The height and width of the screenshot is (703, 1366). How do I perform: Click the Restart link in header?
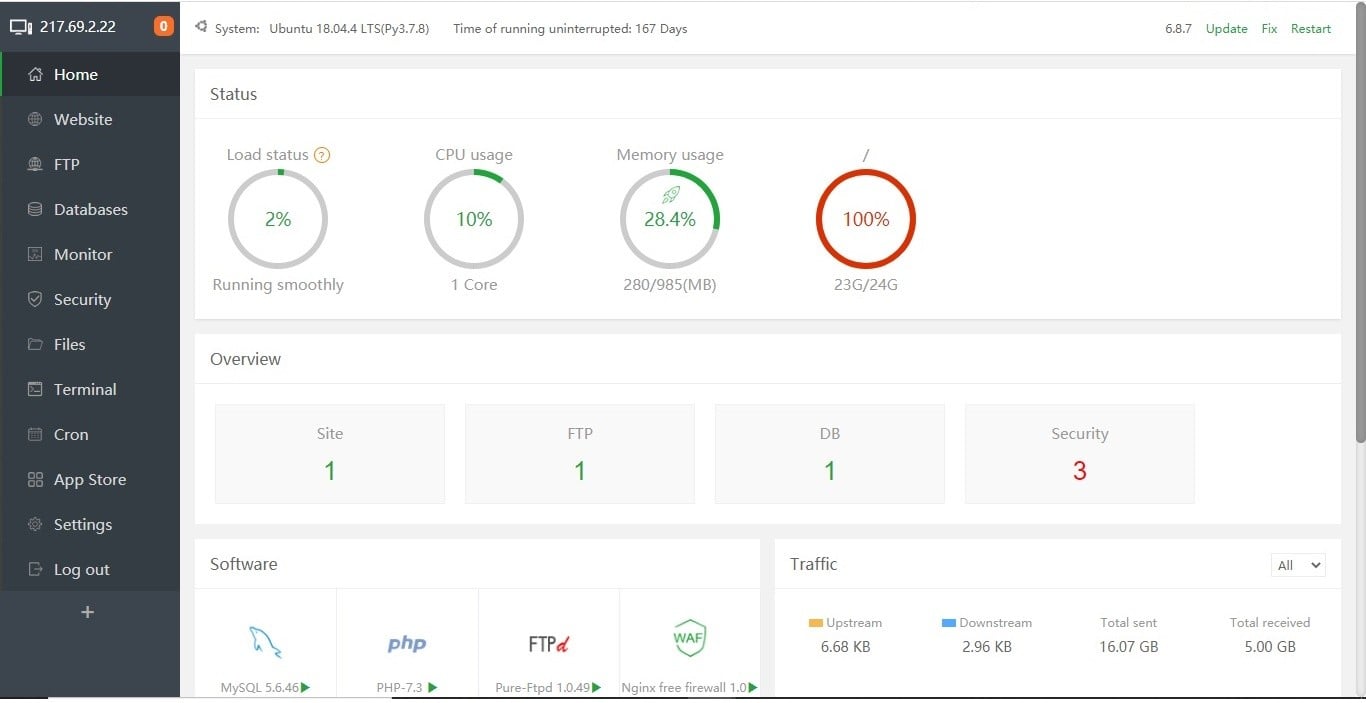(x=1311, y=28)
